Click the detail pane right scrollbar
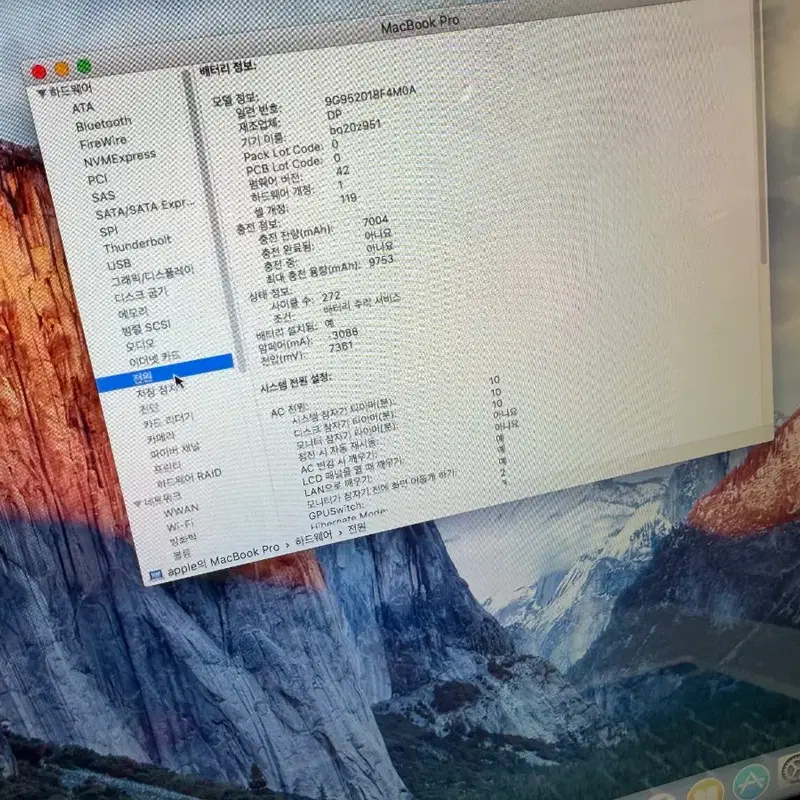The width and height of the screenshot is (800, 800). click(761, 133)
